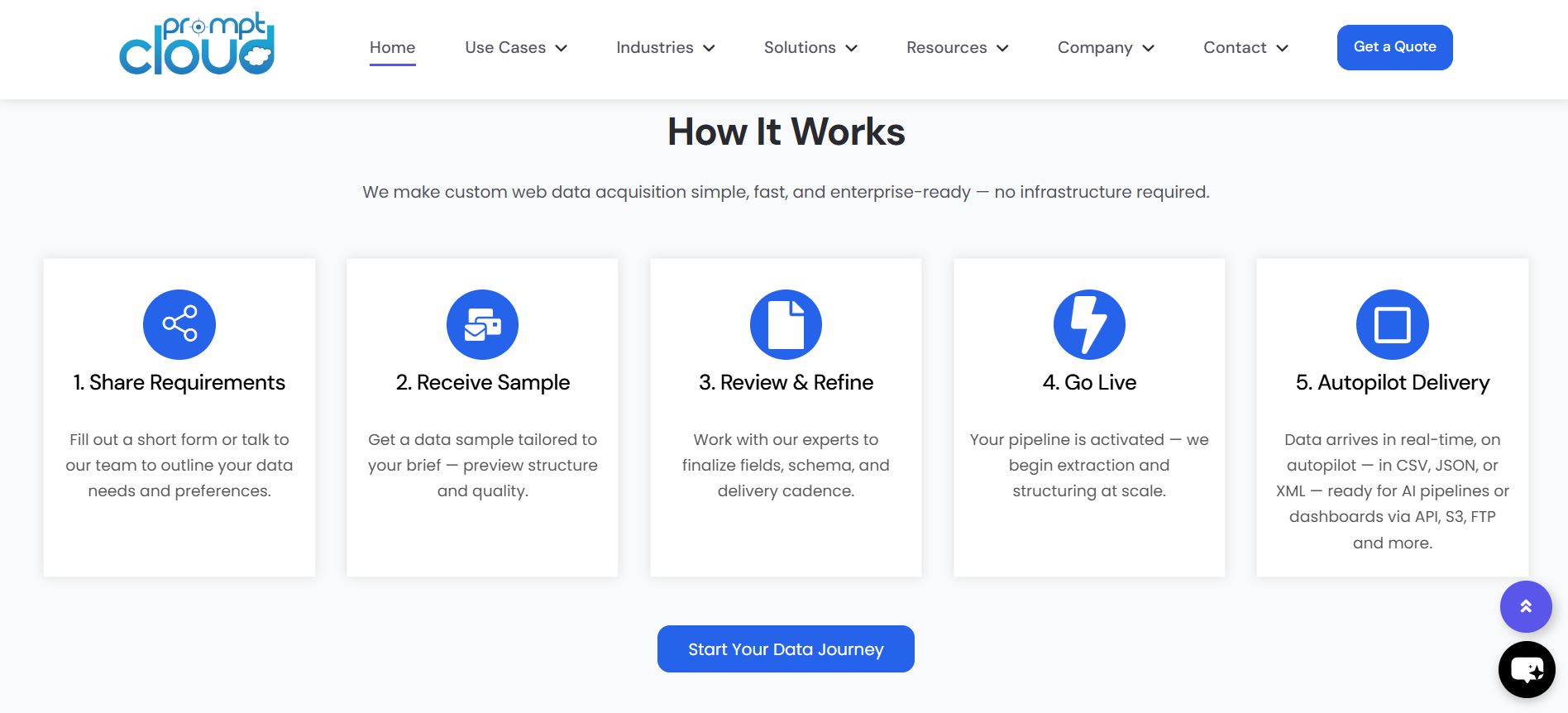Click the purple scroll-to-top arrow button
Screen dimensions: 1568x713
coord(1526,606)
